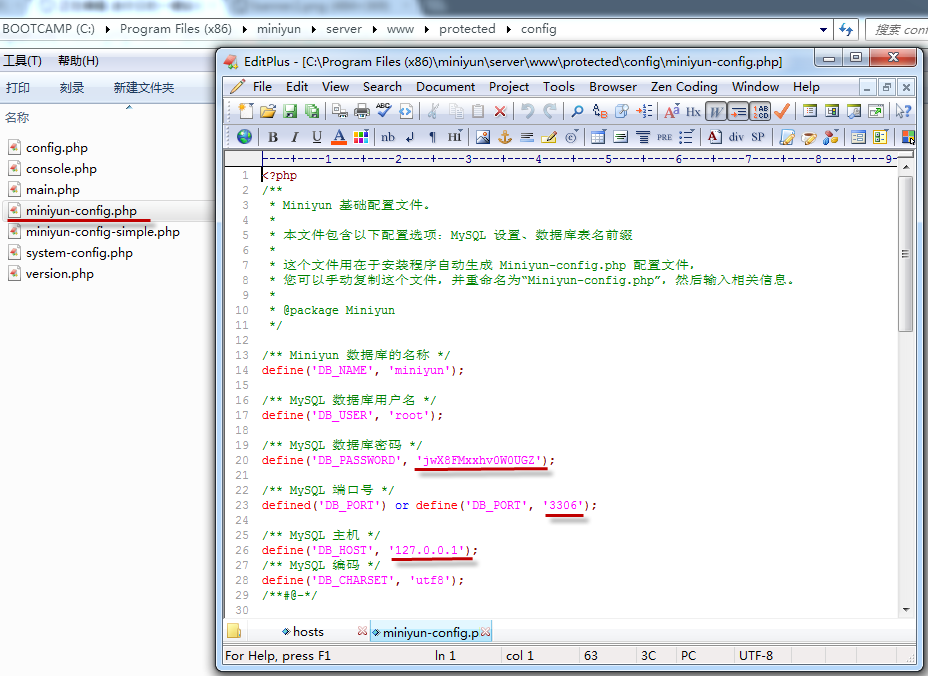Apply Bold with the B icon
928x676 pixels.
[x=273, y=137]
